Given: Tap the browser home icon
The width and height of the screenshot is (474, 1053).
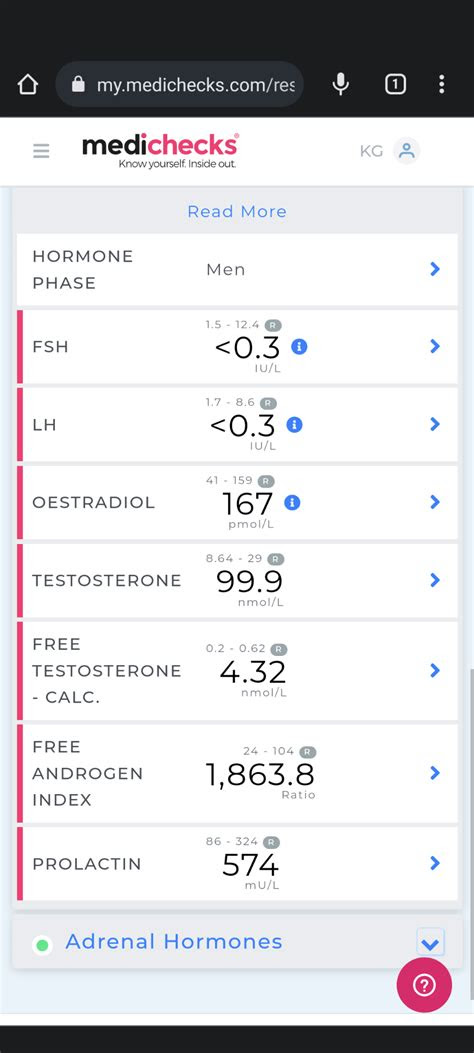Looking at the screenshot, I should coord(28,85).
